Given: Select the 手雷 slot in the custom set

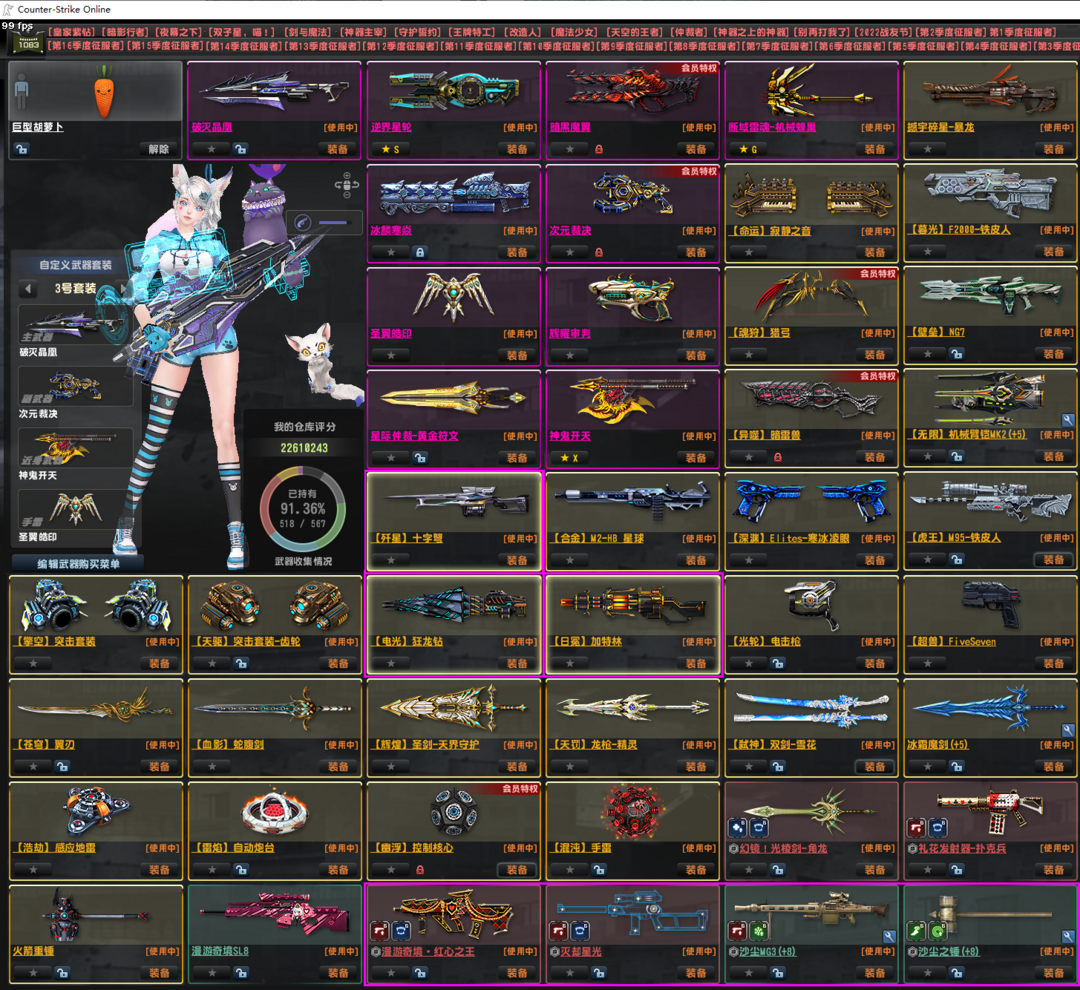Looking at the screenshot, I should pyautogui.click(x=74, y=510).
